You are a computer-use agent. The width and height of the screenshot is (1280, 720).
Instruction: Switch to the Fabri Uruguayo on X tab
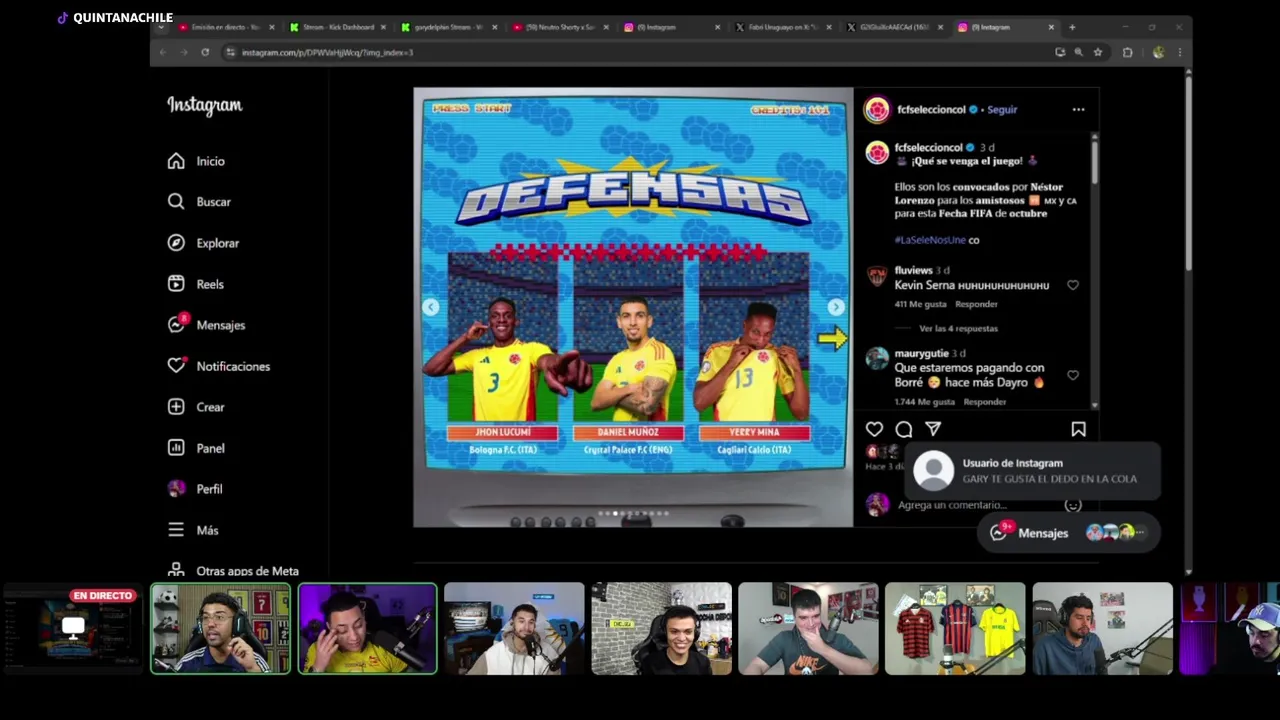point(783,27)
